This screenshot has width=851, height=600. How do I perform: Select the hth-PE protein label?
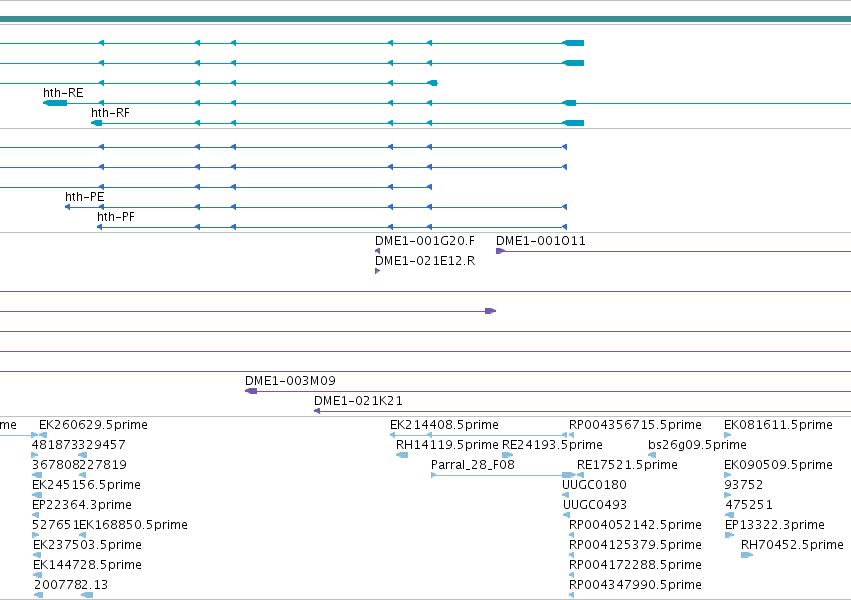85,196
